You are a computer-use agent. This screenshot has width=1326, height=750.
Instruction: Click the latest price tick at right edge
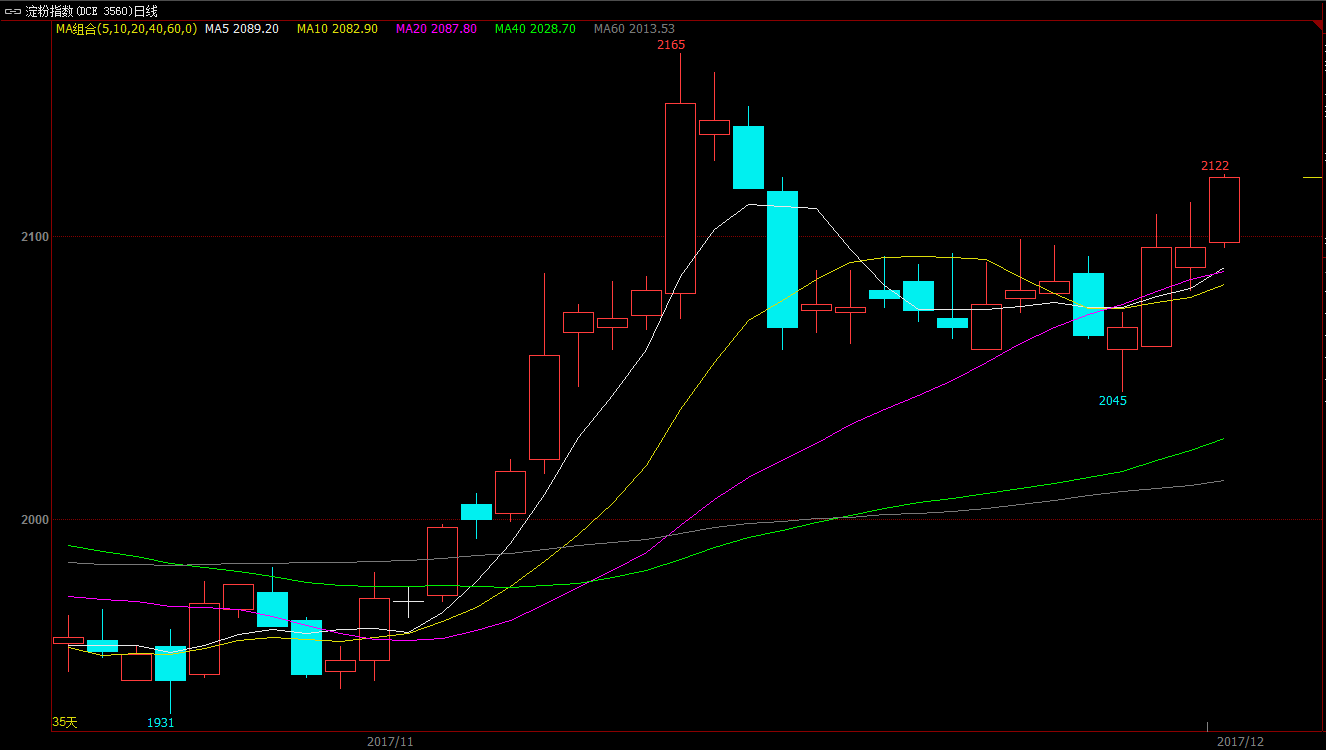pos(1312,177)
